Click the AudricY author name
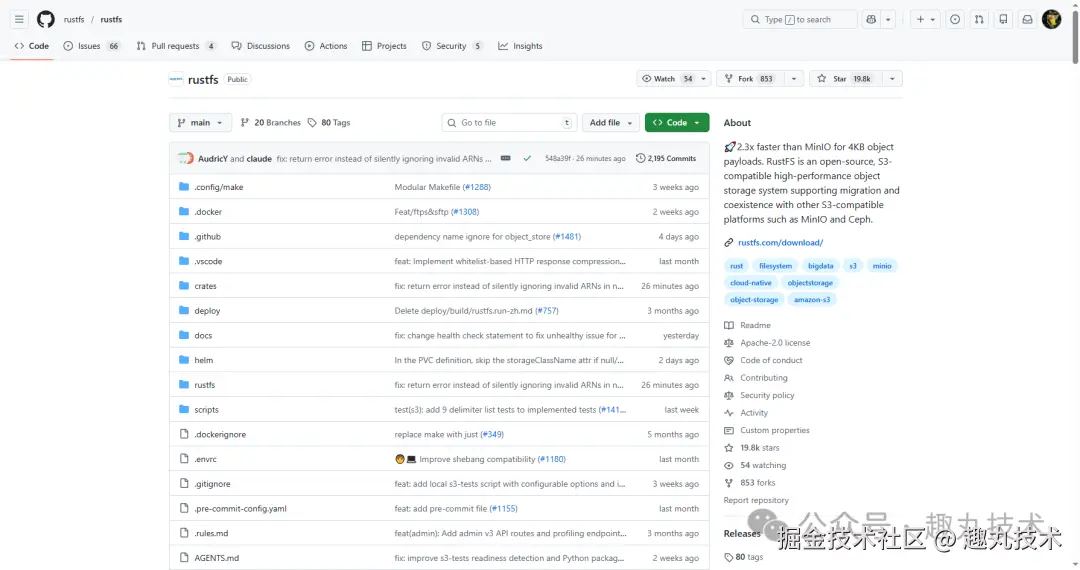 [x=213, y=158]
